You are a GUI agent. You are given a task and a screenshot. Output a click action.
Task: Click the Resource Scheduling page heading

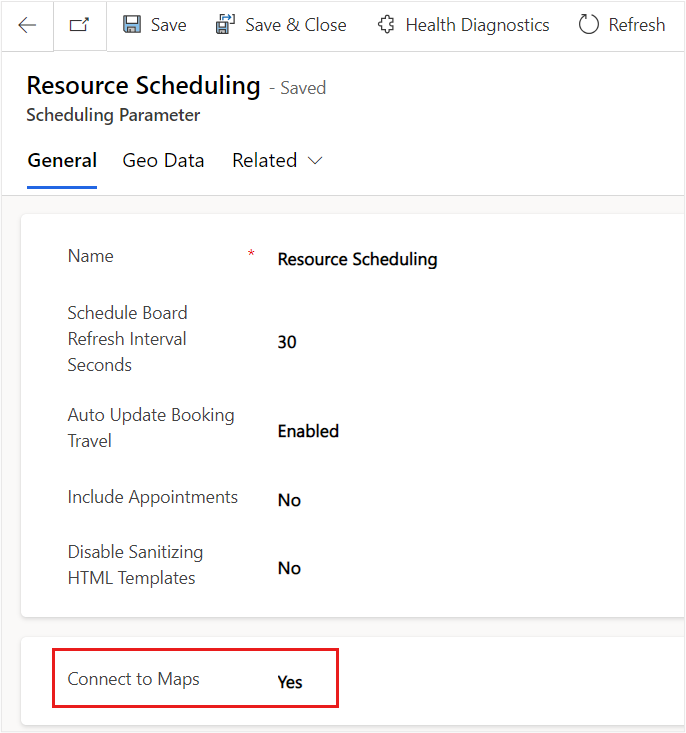coord(144,86)
